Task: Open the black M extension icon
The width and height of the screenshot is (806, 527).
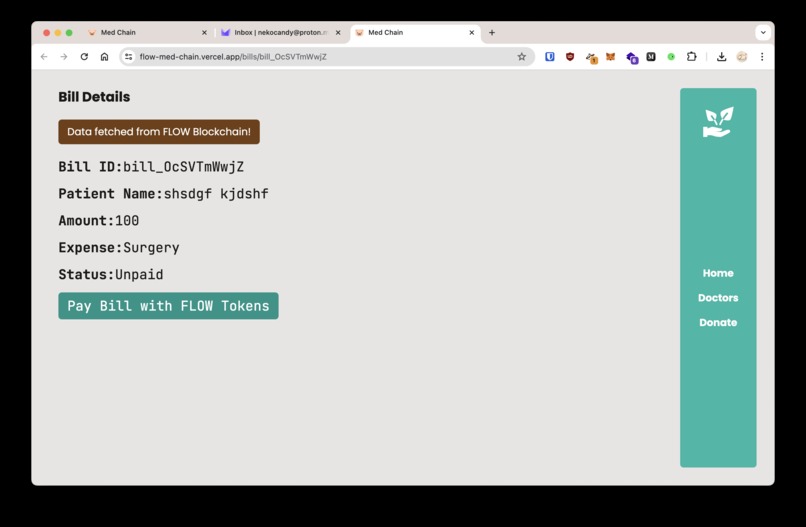Action: 651,57
